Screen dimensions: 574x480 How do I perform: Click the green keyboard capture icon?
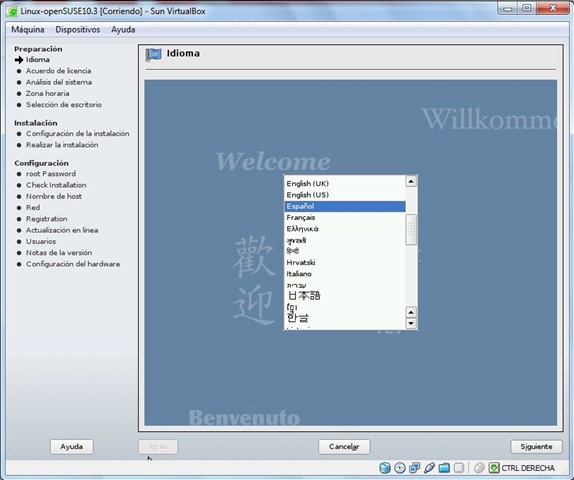click(494, 468)
